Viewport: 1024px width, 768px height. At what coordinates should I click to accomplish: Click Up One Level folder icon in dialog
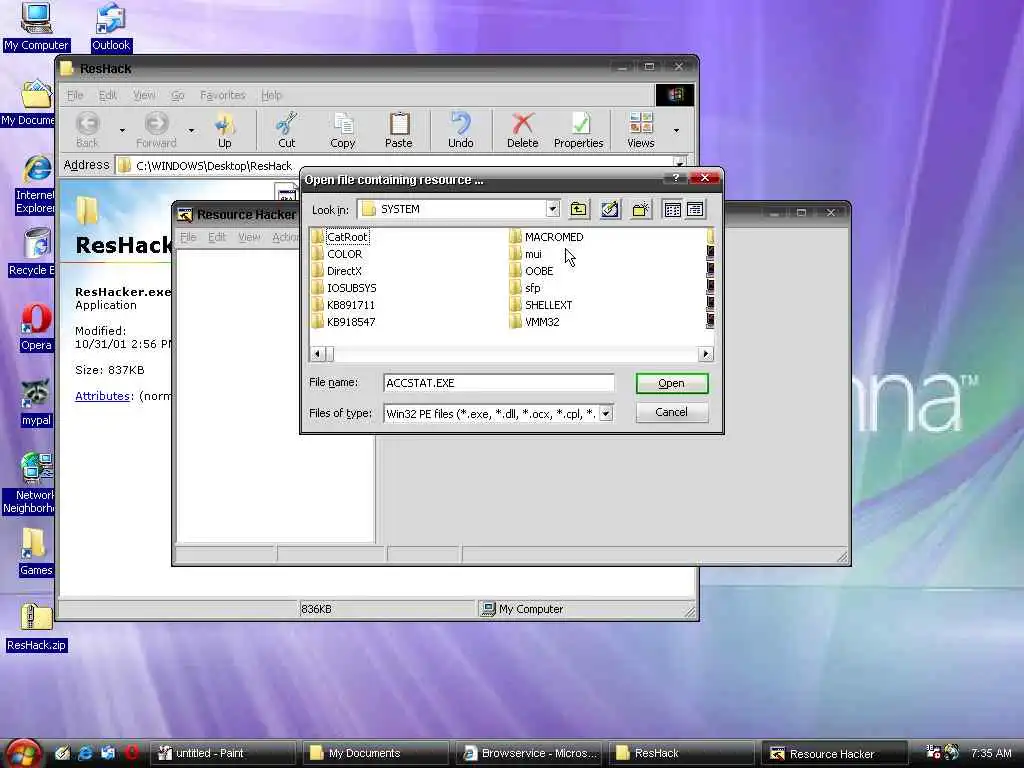point(579,209)
